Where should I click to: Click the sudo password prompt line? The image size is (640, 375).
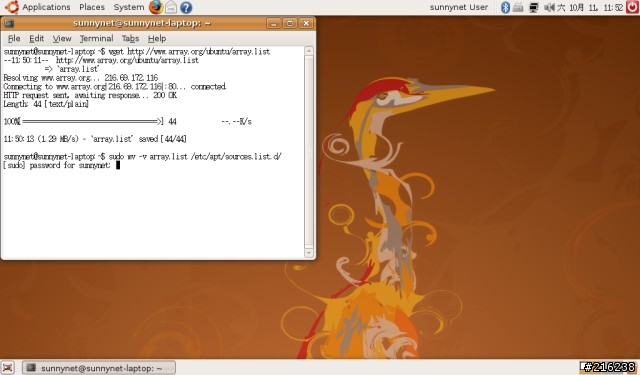pos(61,165)
